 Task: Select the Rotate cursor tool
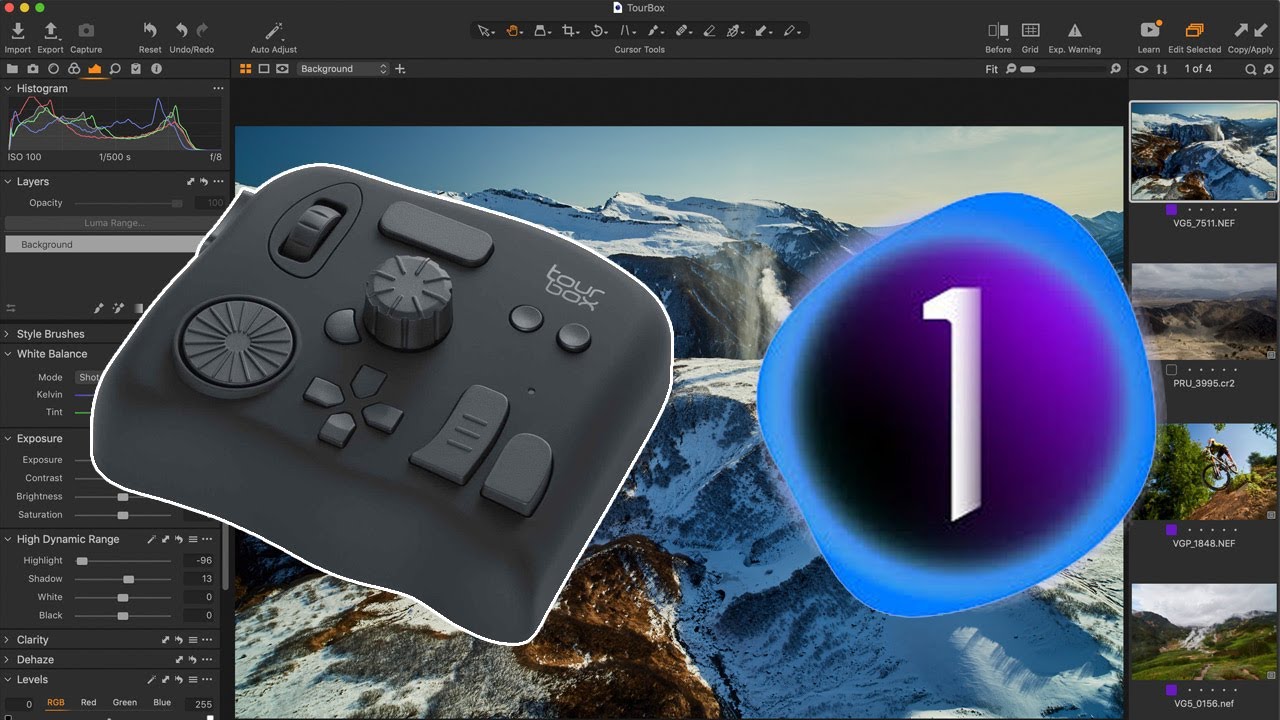598,31
